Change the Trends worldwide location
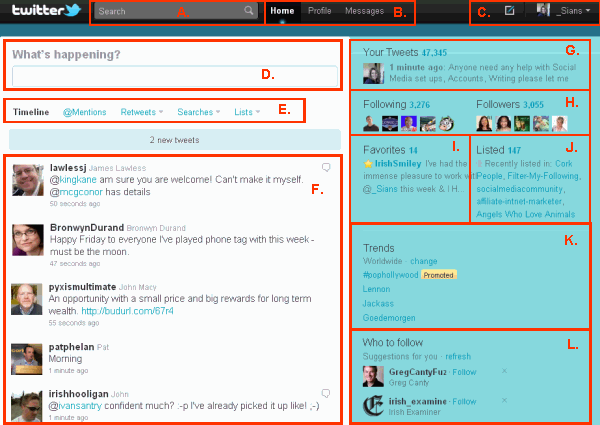This screenshot has height=425, width=600. point(424,261)
